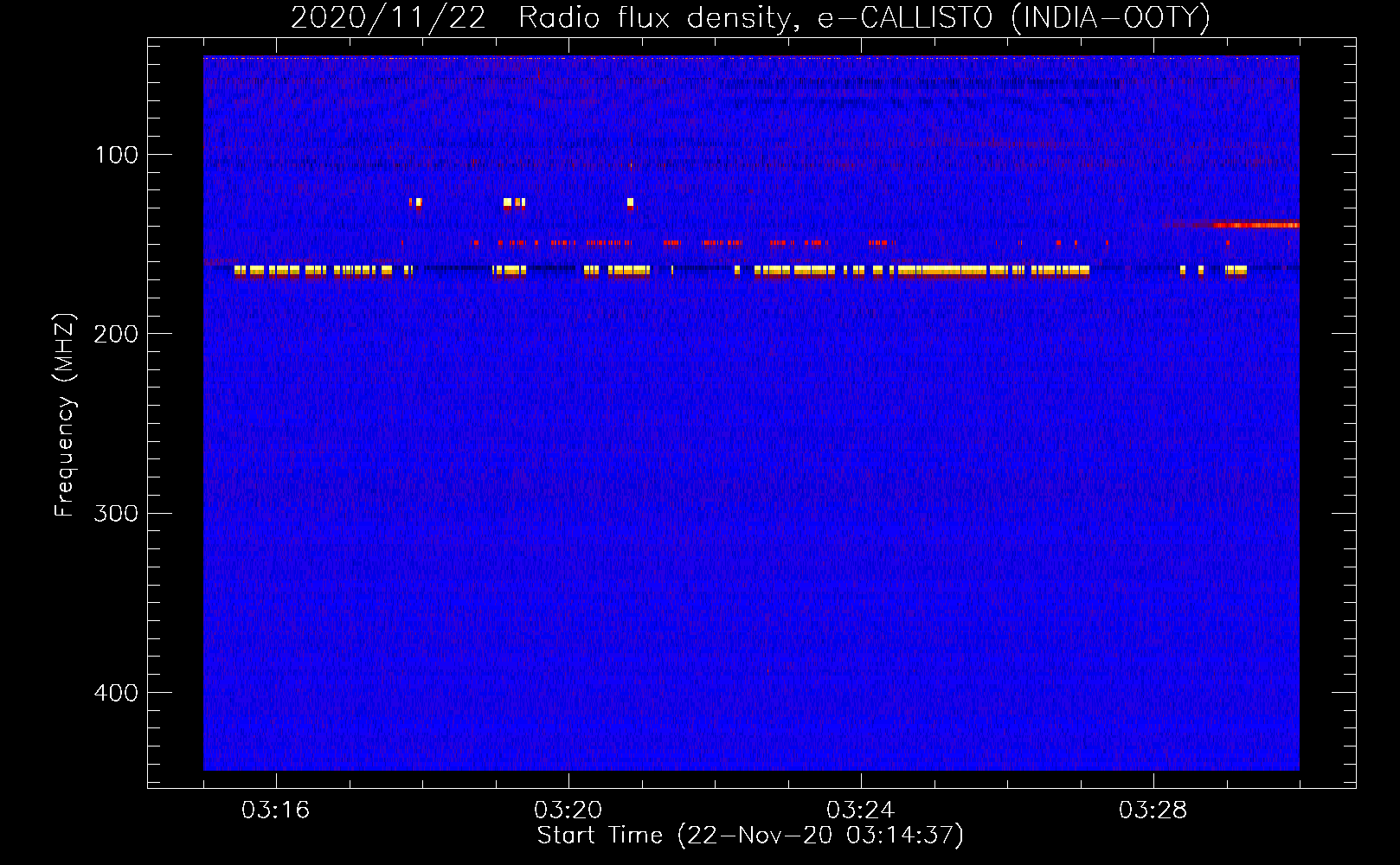Click the 03:20 time tick label
The width and height of the screenshot is (1400, 865).
pos(568,811)
